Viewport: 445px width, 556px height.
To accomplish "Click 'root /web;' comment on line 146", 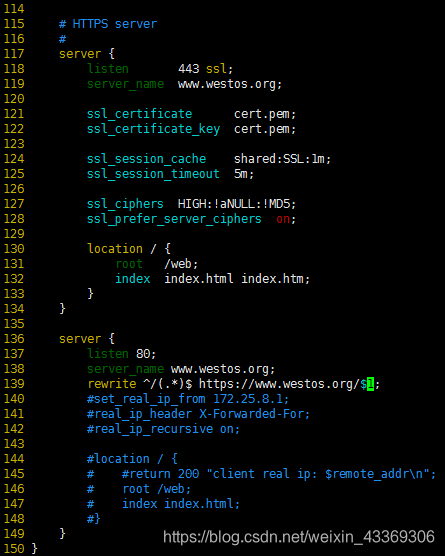I will [x=157, y=489].
